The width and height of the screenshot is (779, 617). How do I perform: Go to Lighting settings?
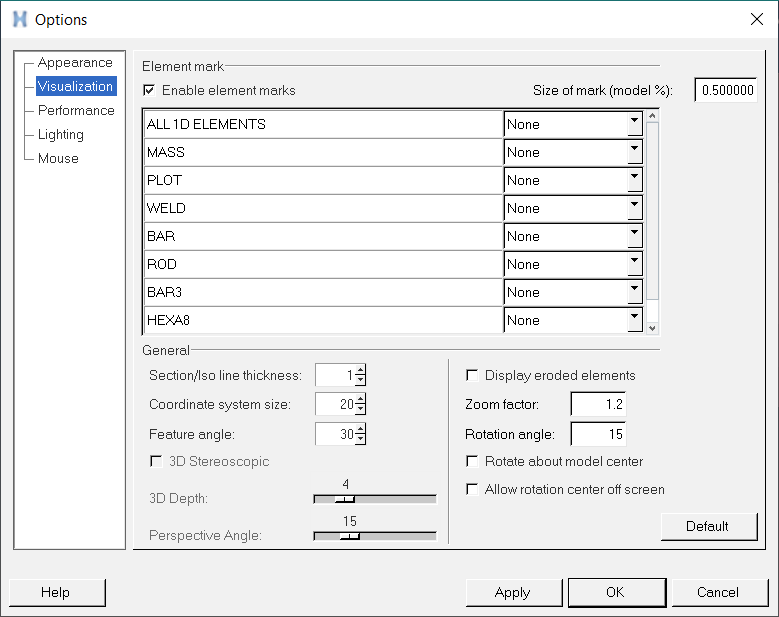pyautogui.click(x=61, y=134)
